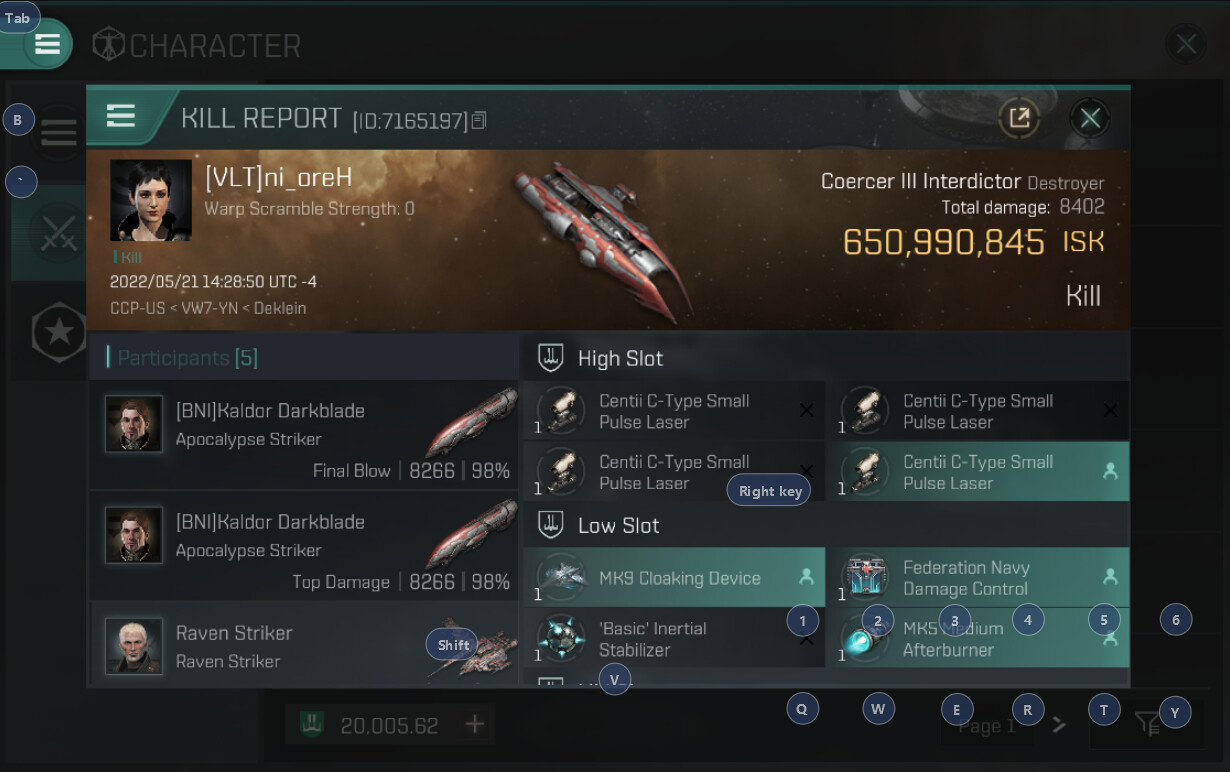Select the crossed swords combat sidebar icon

coord(58,233)
